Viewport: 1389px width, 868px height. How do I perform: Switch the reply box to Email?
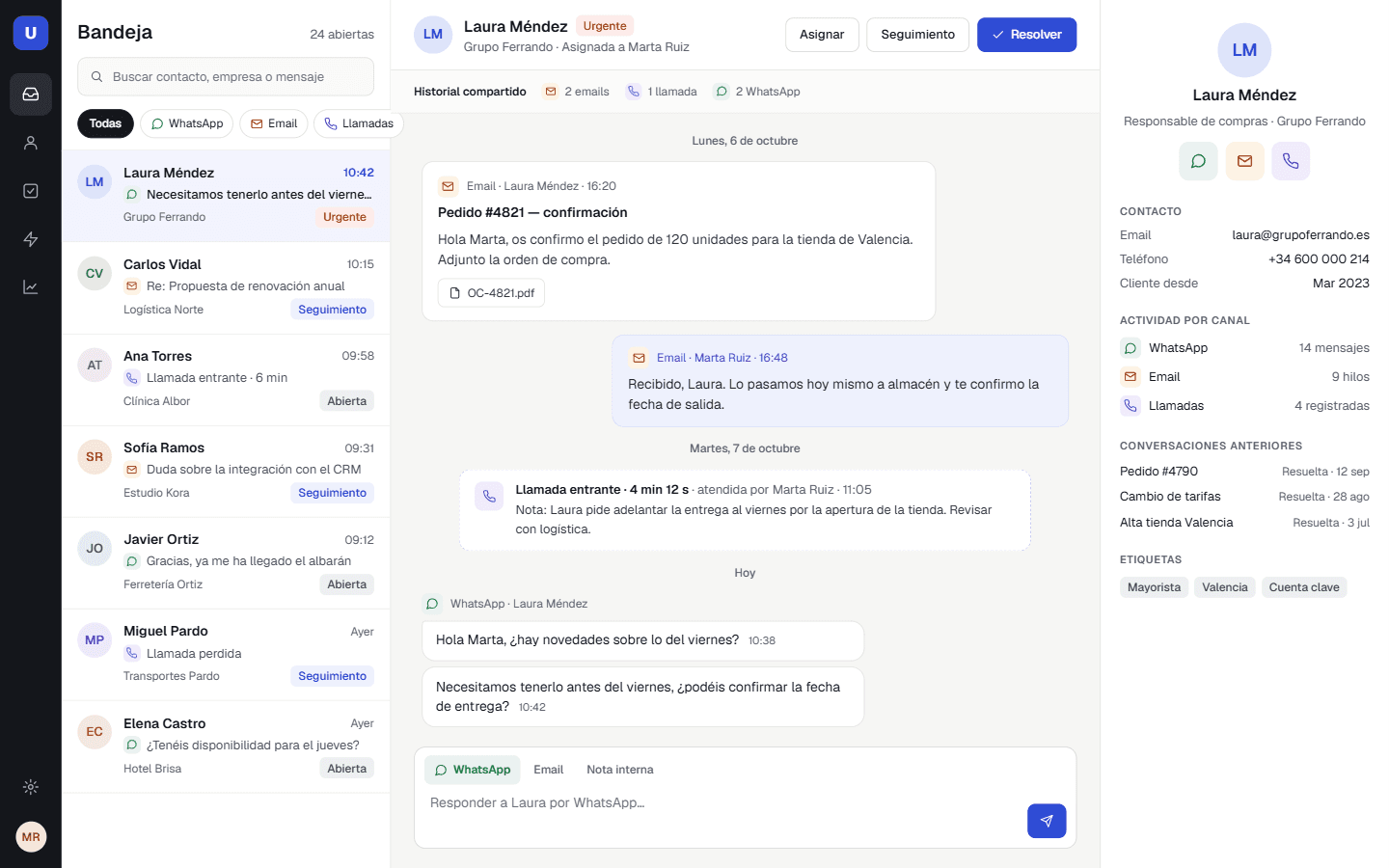[x=548, y=770]
